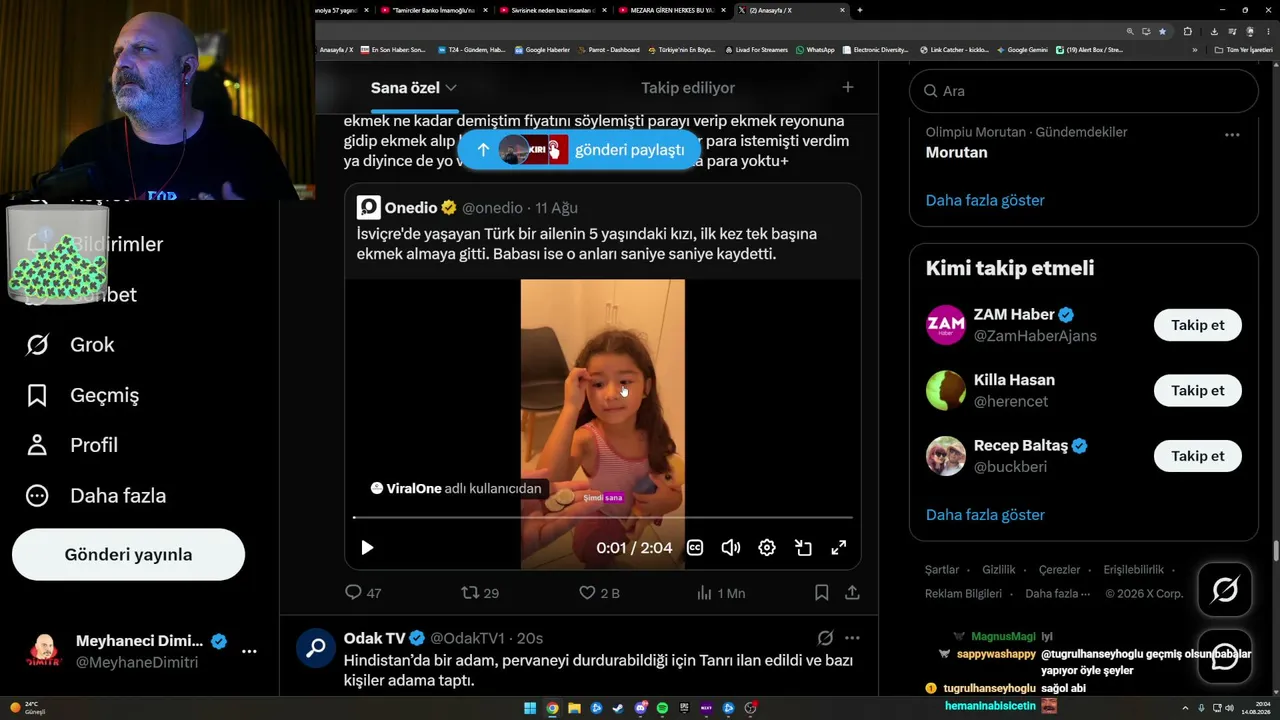Reply to the Onedio quoted post

pyautogui.click(x=363, y=593)
